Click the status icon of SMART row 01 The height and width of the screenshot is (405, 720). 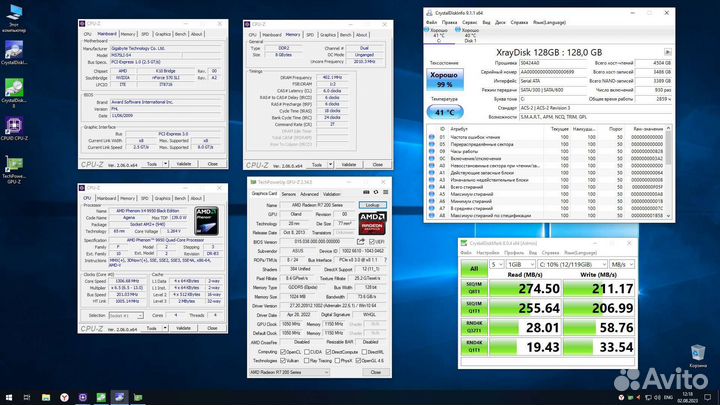[x=432, y=137]
